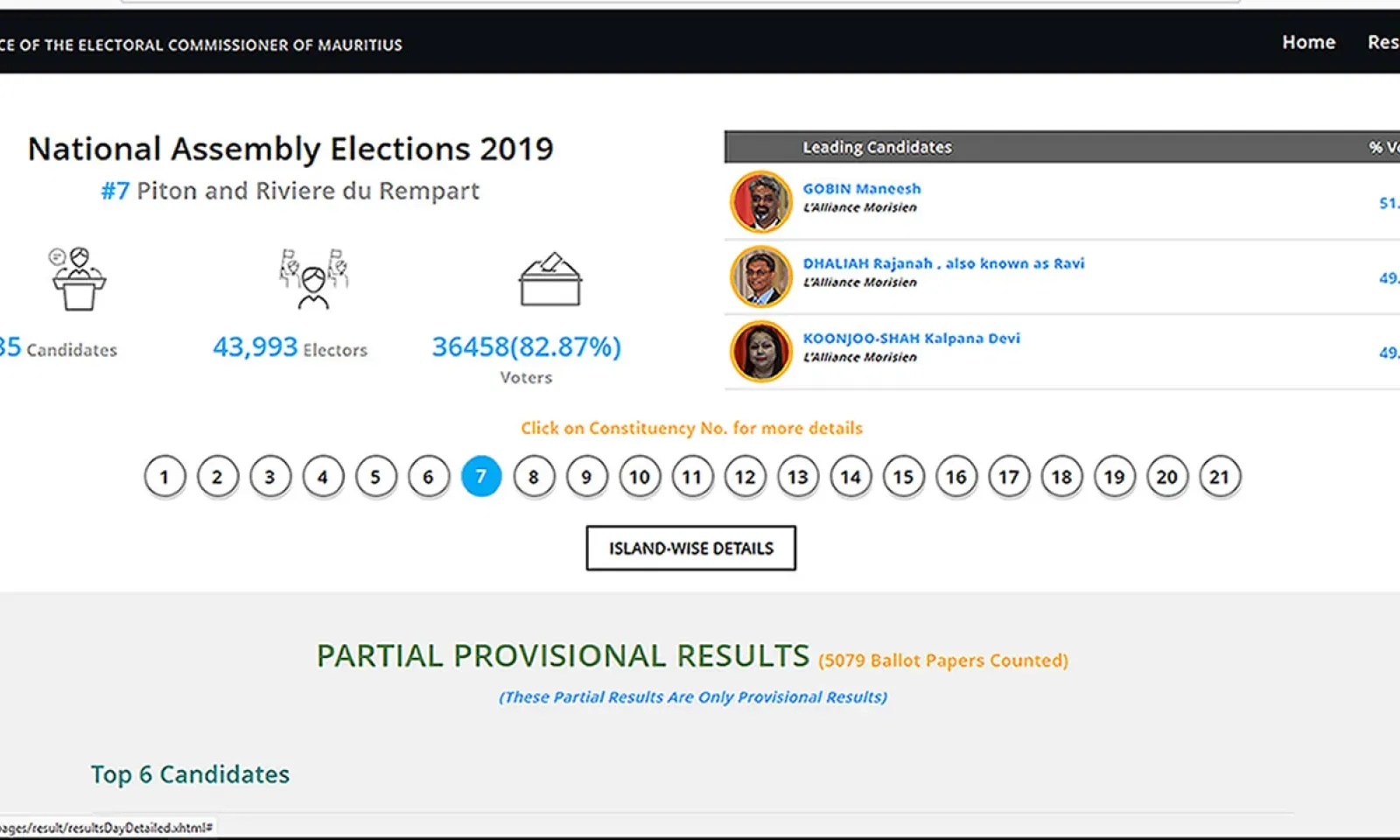Open DHALIAH Rajanah's candidate photo

(x=760, y=276)
